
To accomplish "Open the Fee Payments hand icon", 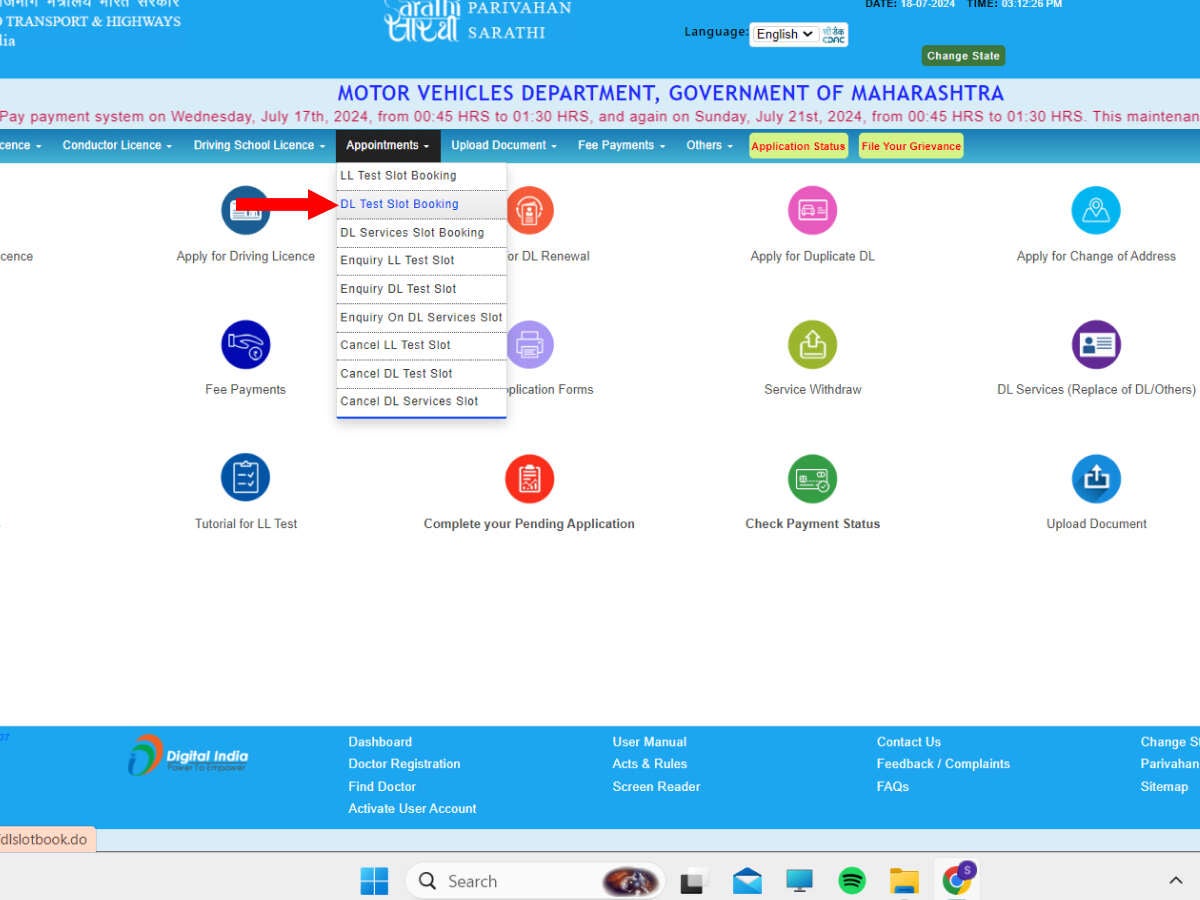I will [245, 345].
